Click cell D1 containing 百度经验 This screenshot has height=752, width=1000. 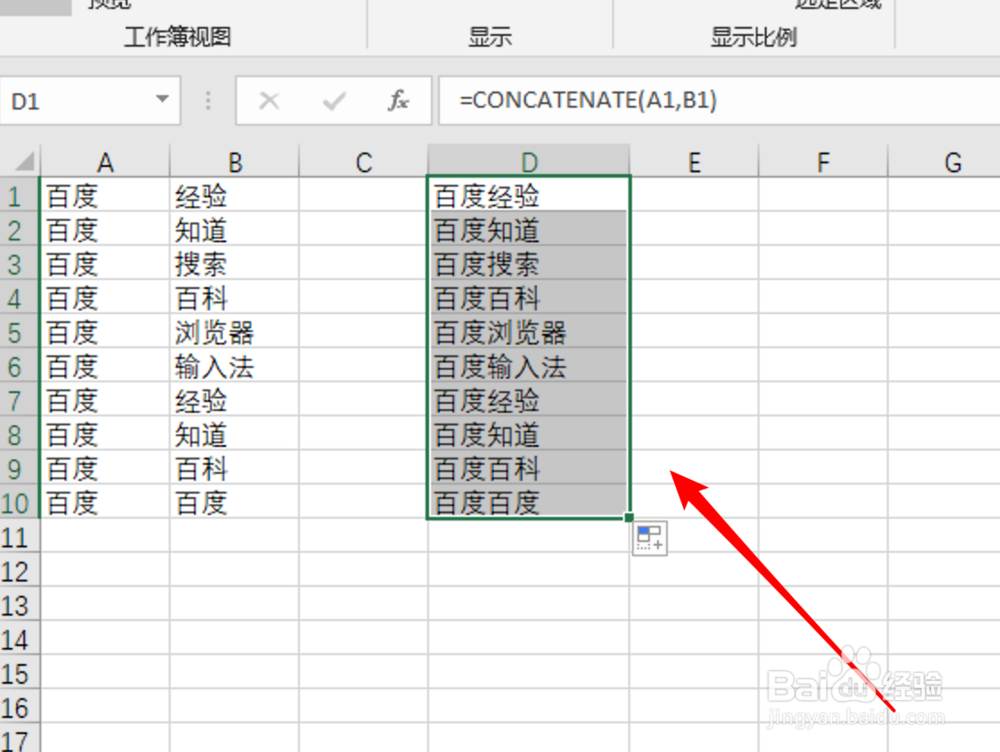coord(529,196)
